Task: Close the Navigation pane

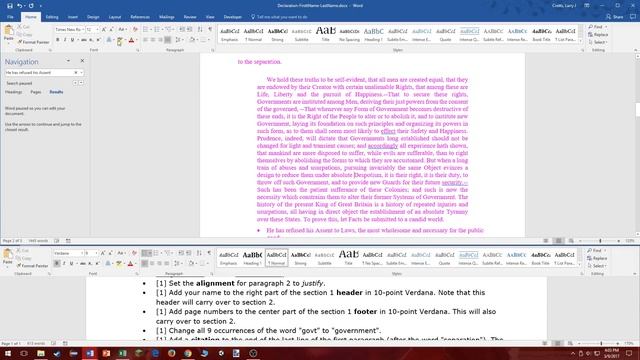Action: [x=82, y=61]
